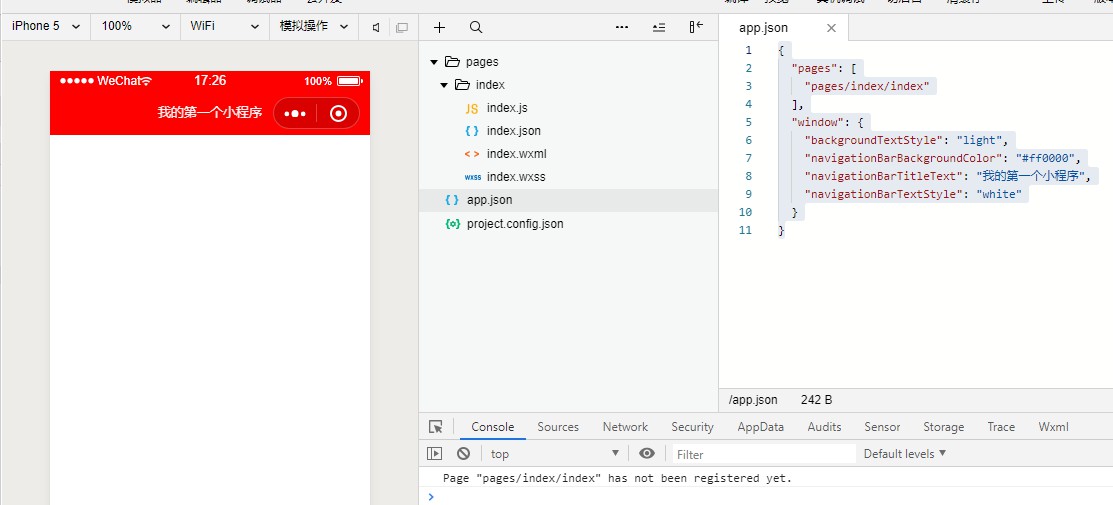The width and height of the screenshot is (1113, 505).
Task: Click the simulator capsule close circle button
Action: 338,113
